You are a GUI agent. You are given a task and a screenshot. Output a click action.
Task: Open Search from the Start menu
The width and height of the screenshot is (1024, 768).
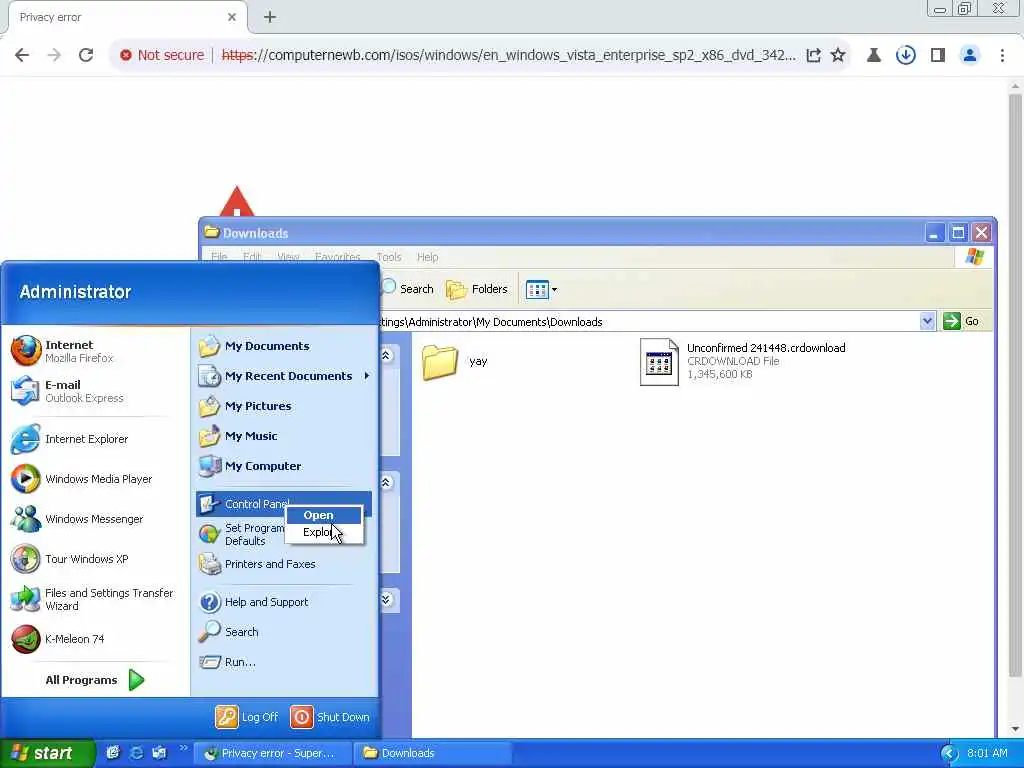point(284,632)
